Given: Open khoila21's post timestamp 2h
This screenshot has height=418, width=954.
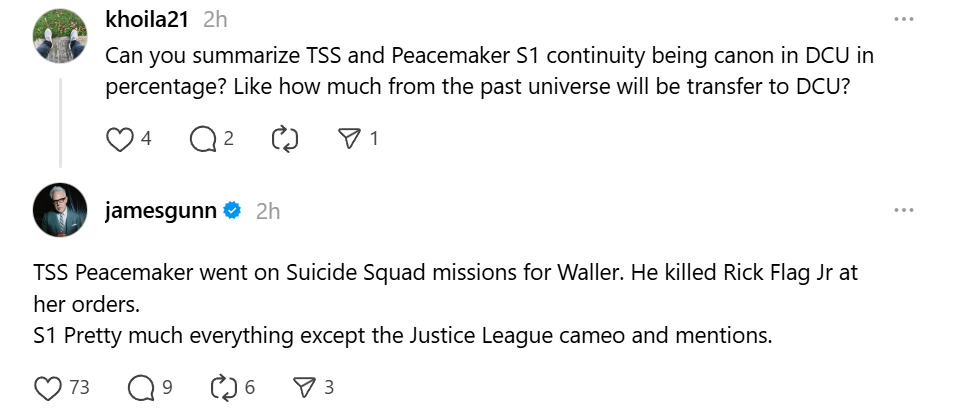Looking at the screenshot, I should pyautogui.click(x=214, y=19).
